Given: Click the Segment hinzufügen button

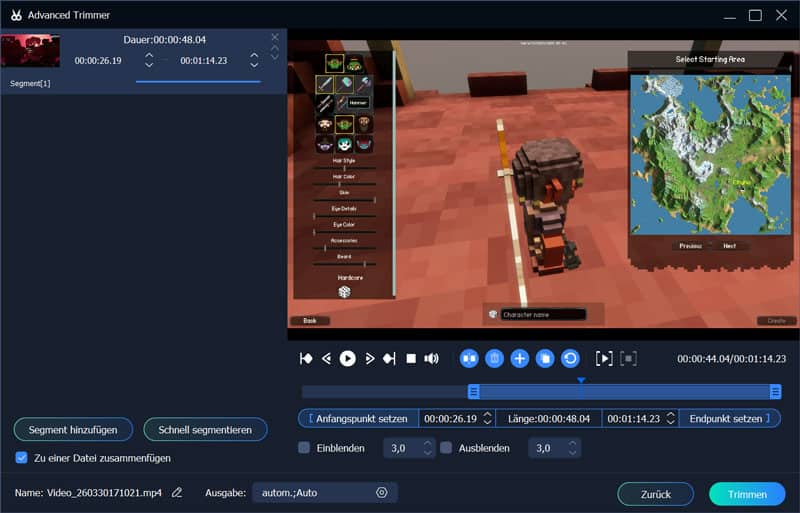Looking at the screenshot, I should (x=73, y=429).
